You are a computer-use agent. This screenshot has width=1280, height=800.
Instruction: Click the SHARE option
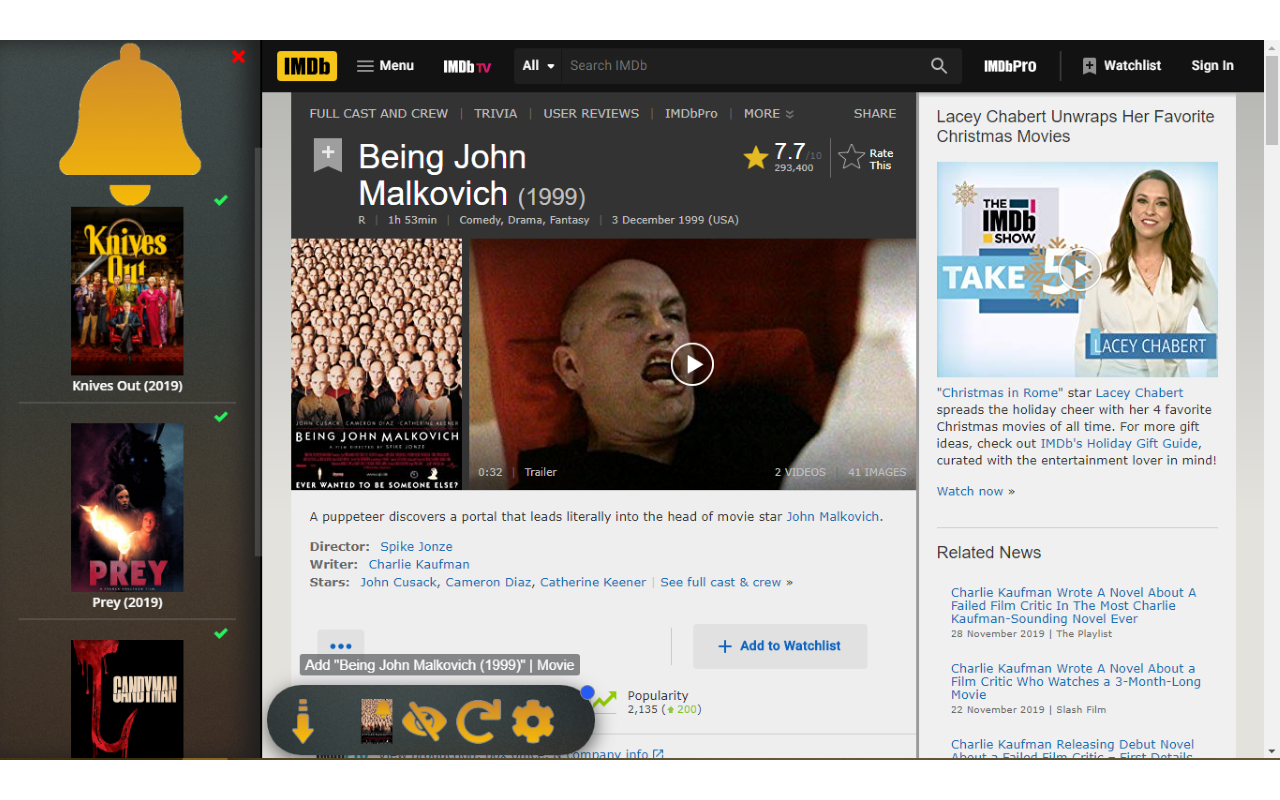pos(875,114)
